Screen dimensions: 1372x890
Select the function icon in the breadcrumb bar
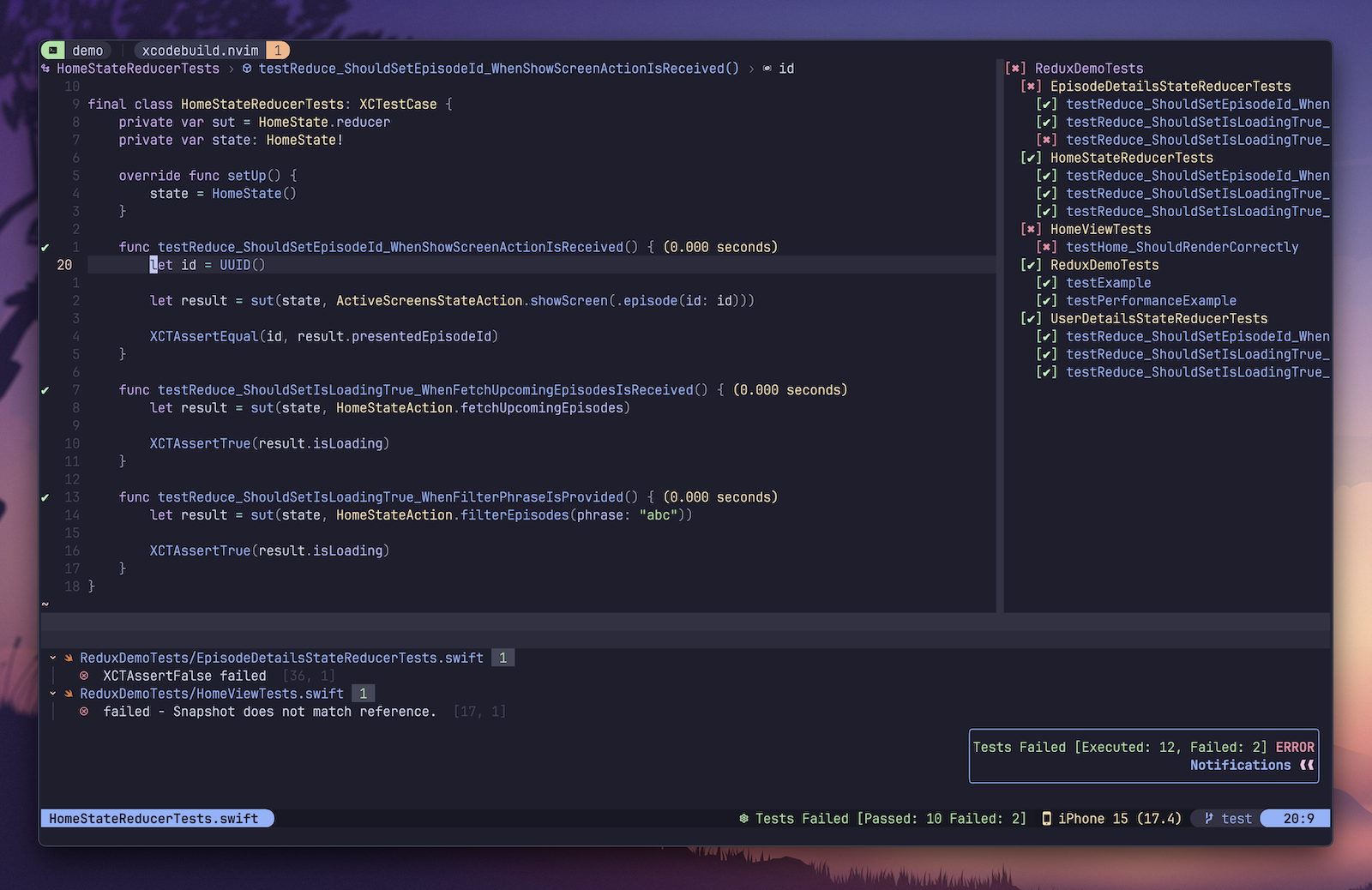point(246,69)
